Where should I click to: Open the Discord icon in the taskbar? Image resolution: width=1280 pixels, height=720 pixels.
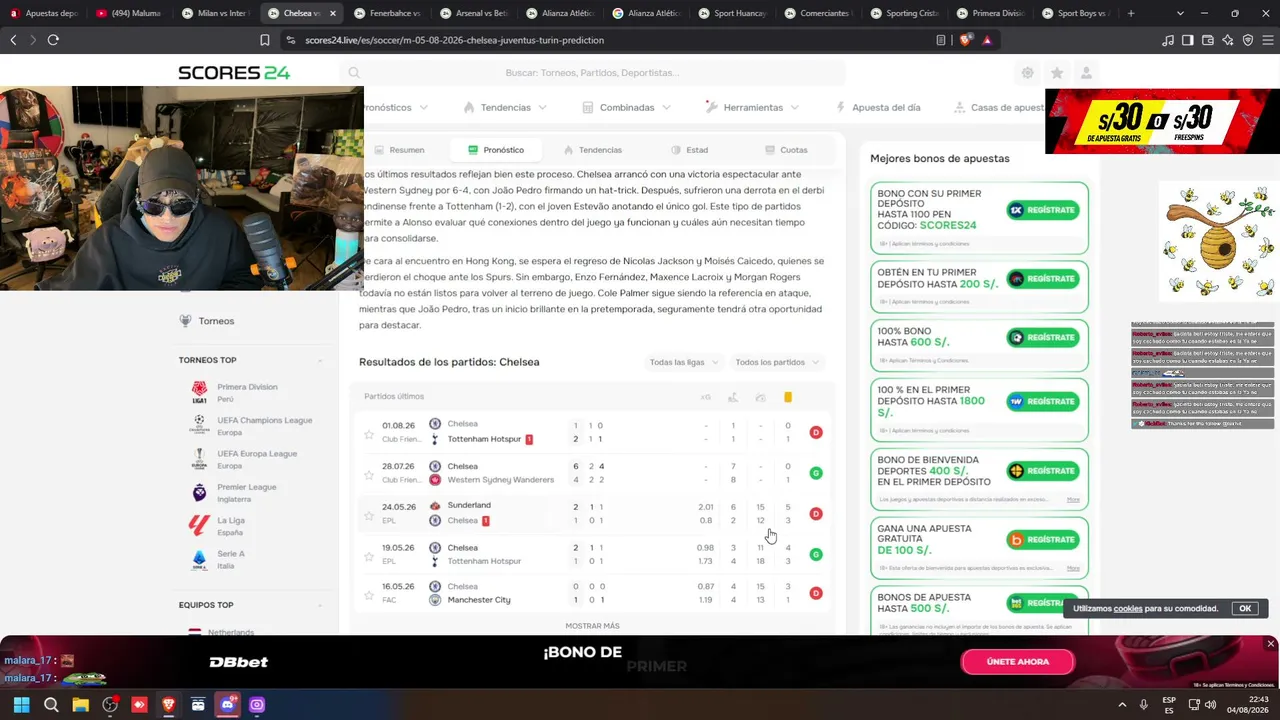(228, 705)
